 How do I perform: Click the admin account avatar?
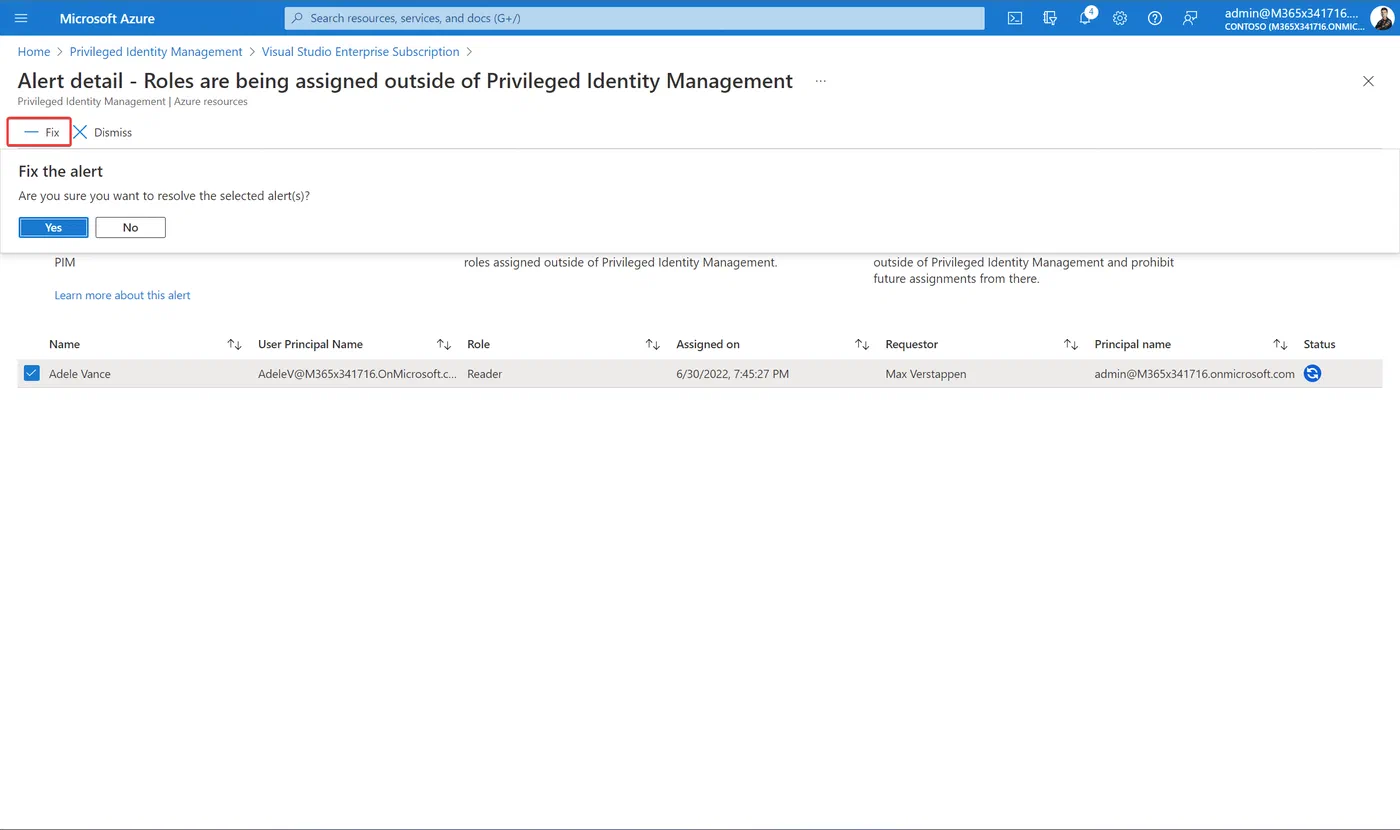tap(1381, 18)
